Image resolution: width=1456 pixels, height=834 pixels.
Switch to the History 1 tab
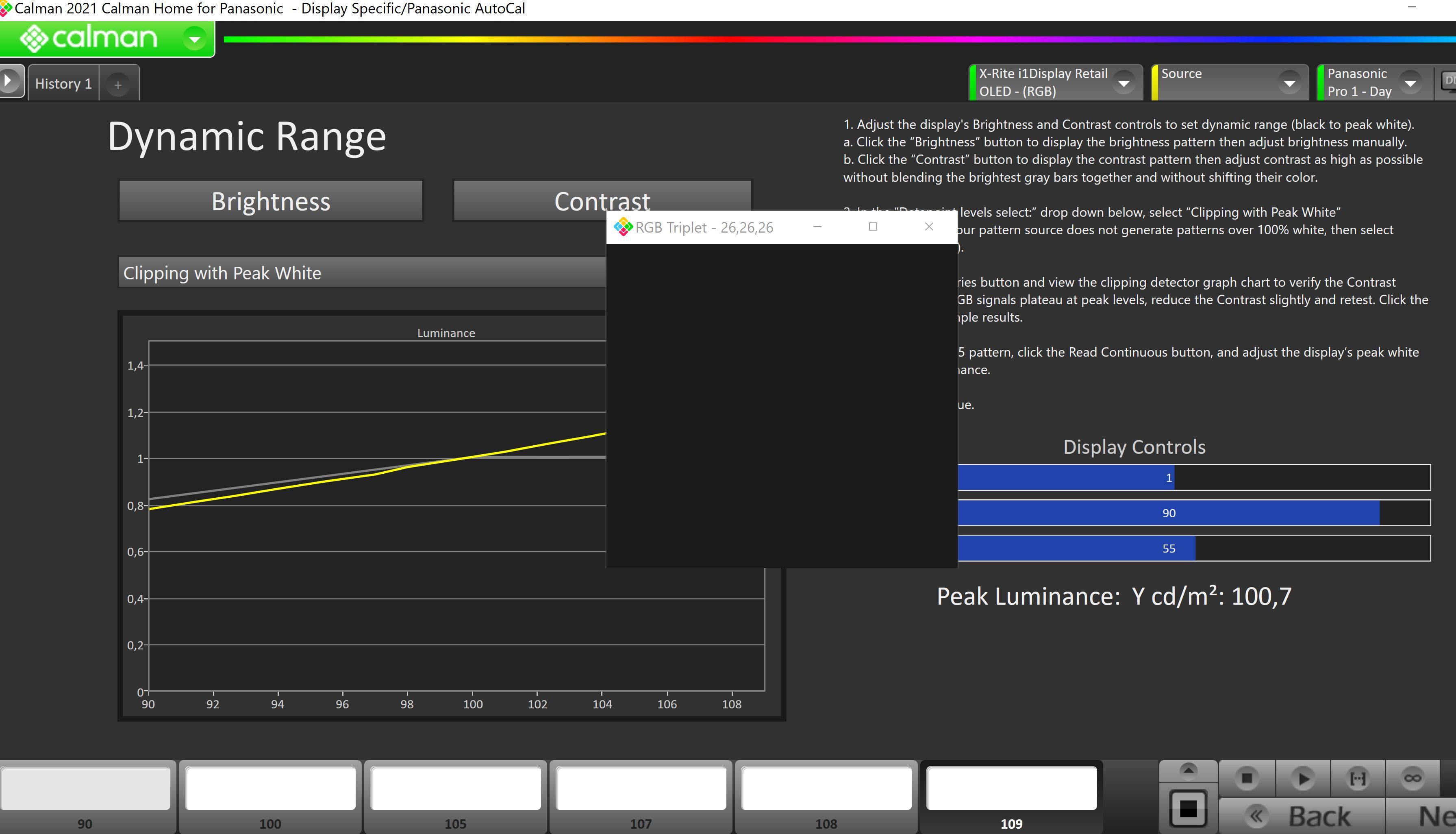[63, 84]
